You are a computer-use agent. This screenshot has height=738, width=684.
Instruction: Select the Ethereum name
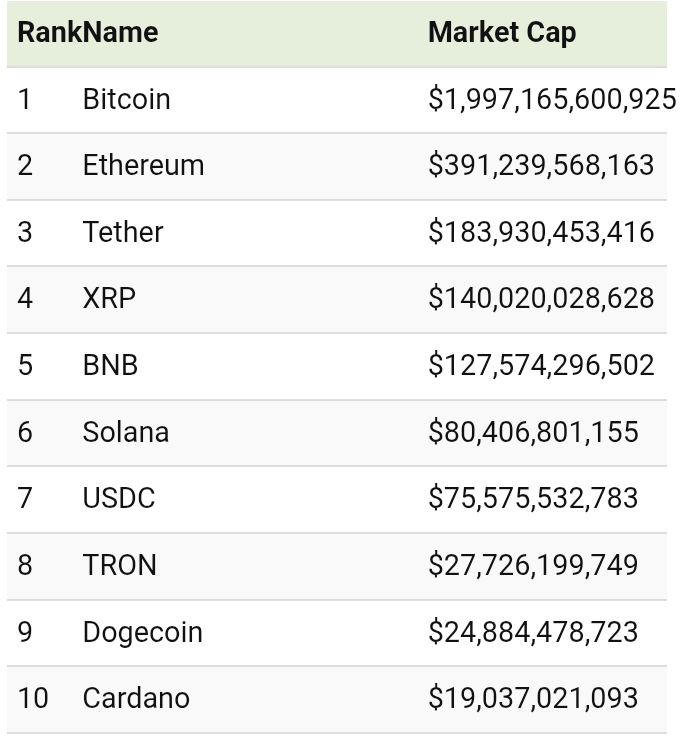[x=143, y=165]
